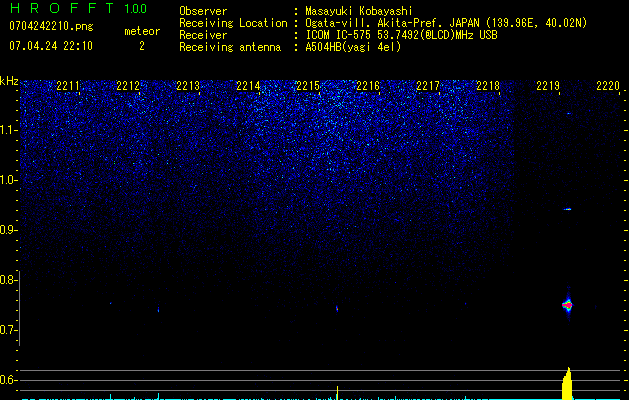Screen dimensions: 629x400
Task: Click time marker 2215
Action: (x=308, y=86)
